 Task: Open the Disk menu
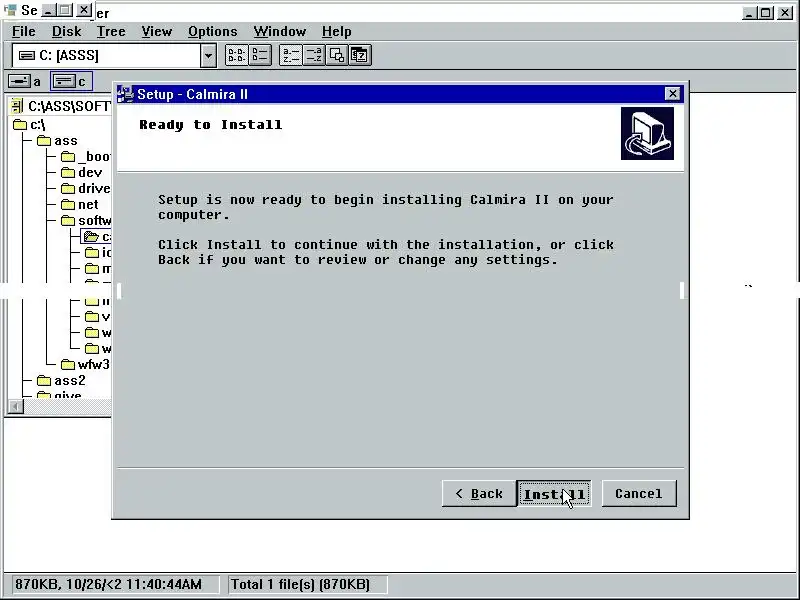click(x=66, y=32)
